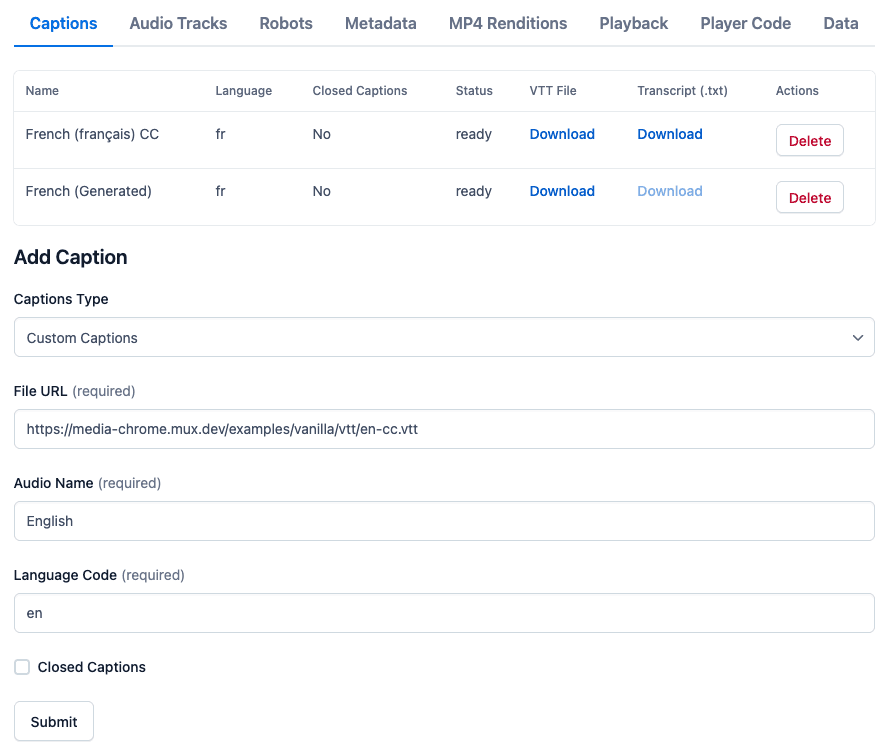Image resolution: width=887 pixels, height=754 pixels.
Task: Open the Robots tab
Action: pos(286,23)
